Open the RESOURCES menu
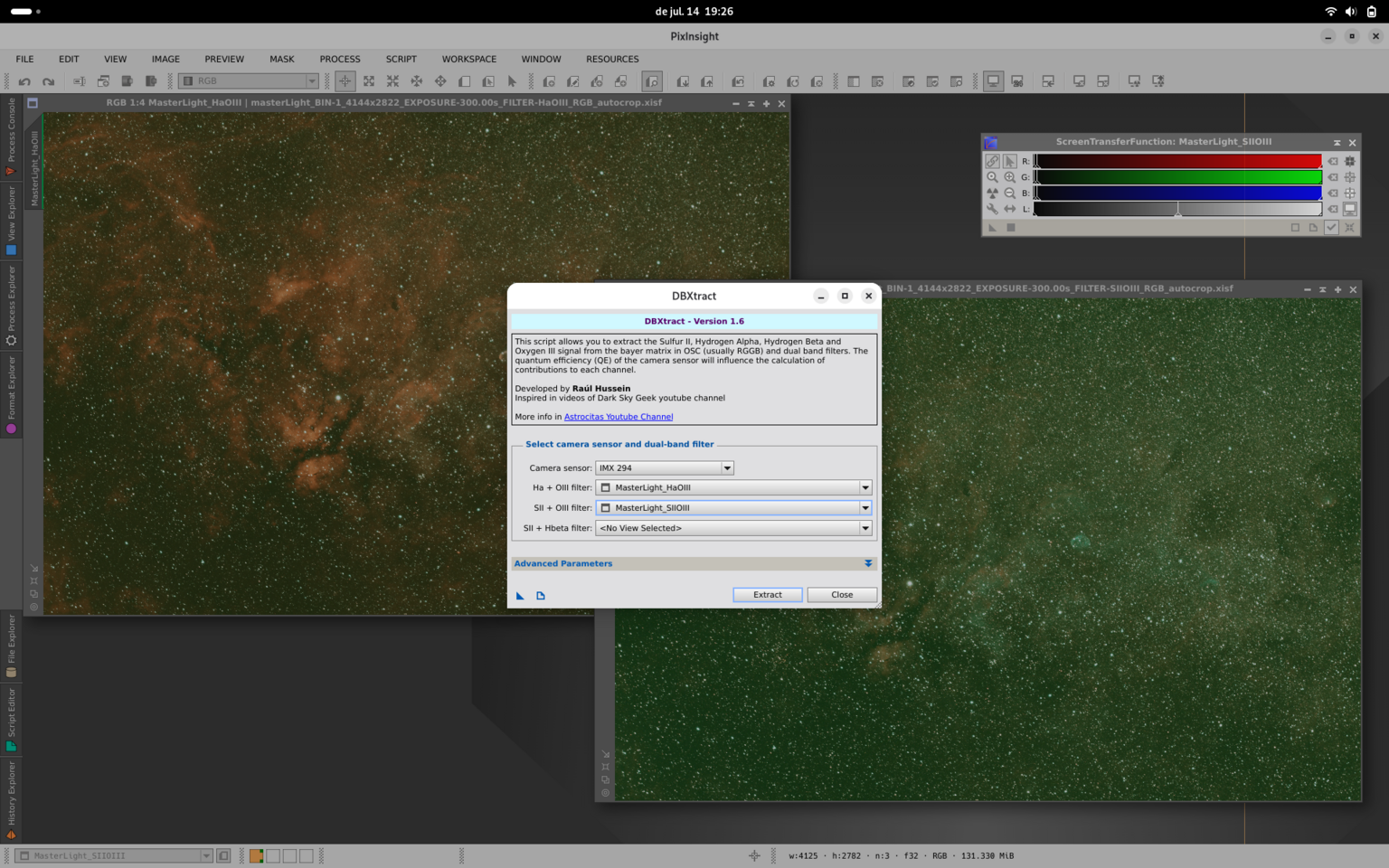The image size is (1389, 868). tap(612, 59)
